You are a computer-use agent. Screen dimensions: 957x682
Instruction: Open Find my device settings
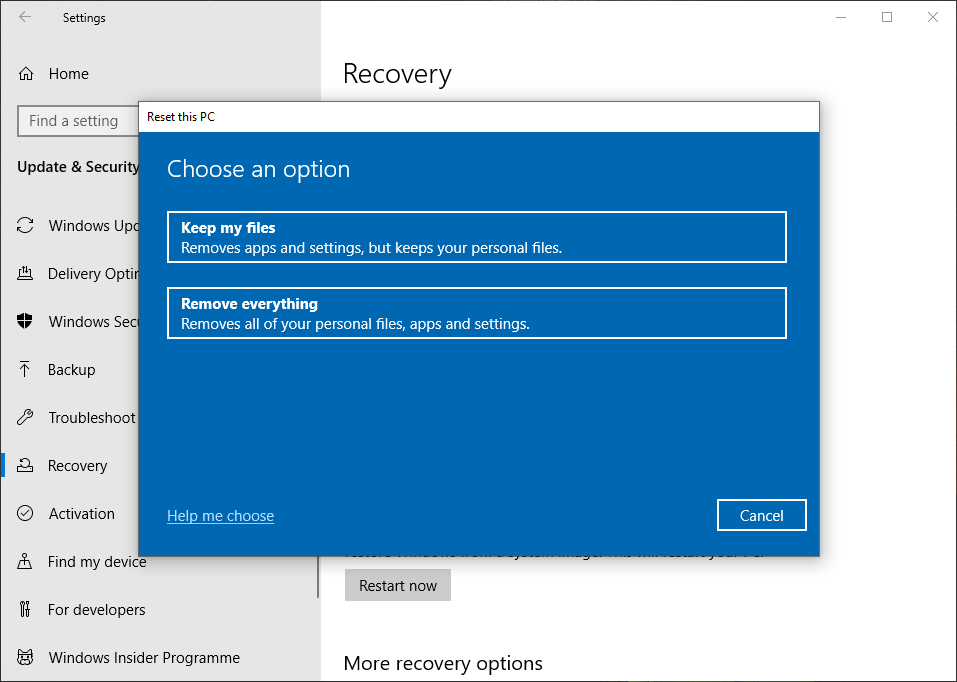pyautogui.click(x=25, y=561)
